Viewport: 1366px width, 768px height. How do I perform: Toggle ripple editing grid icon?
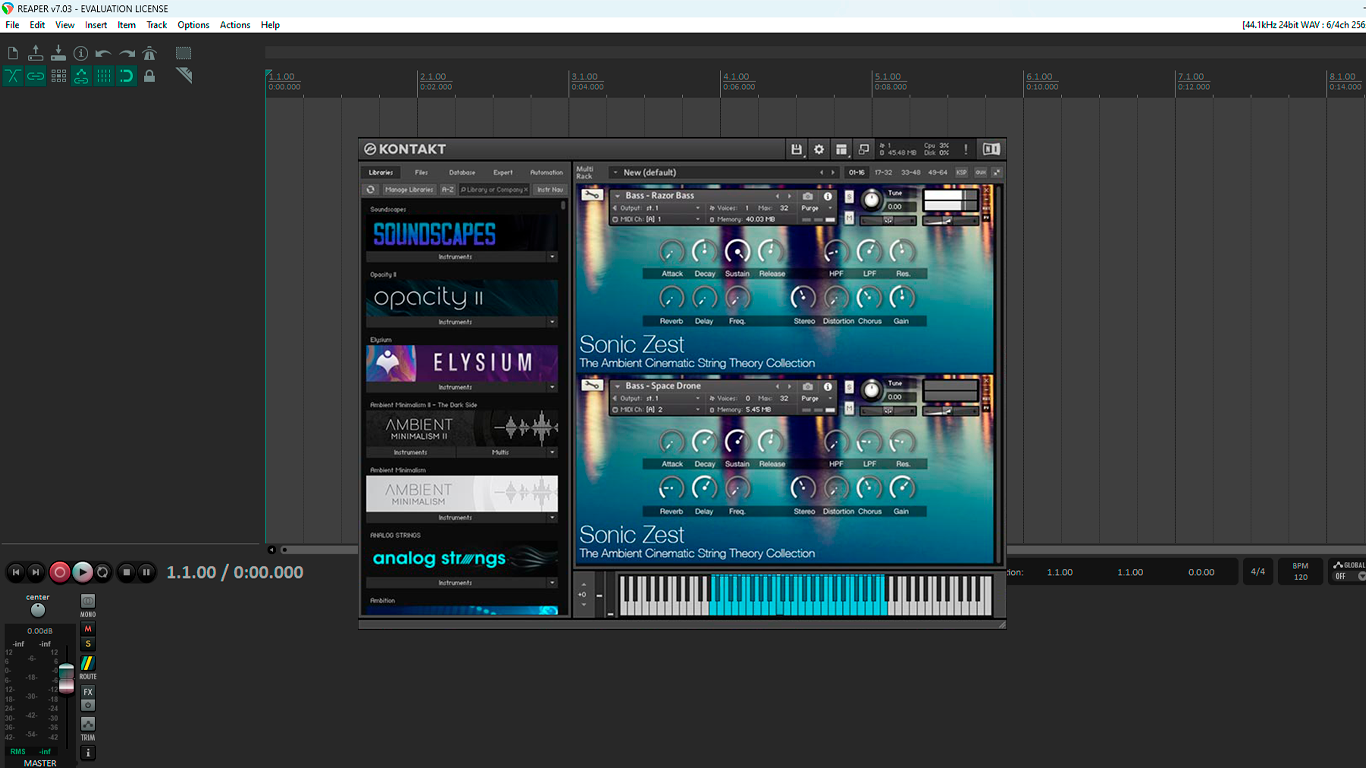coord(58,76)
